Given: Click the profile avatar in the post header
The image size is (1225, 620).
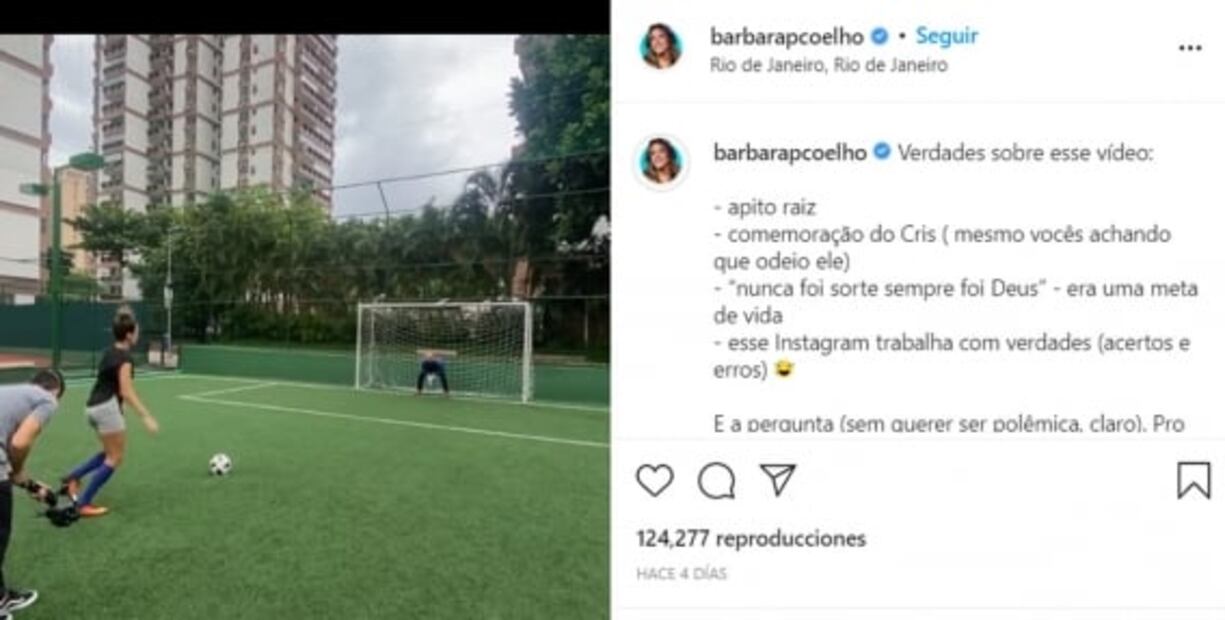Looking at the screenshot, I should [661, 47].
